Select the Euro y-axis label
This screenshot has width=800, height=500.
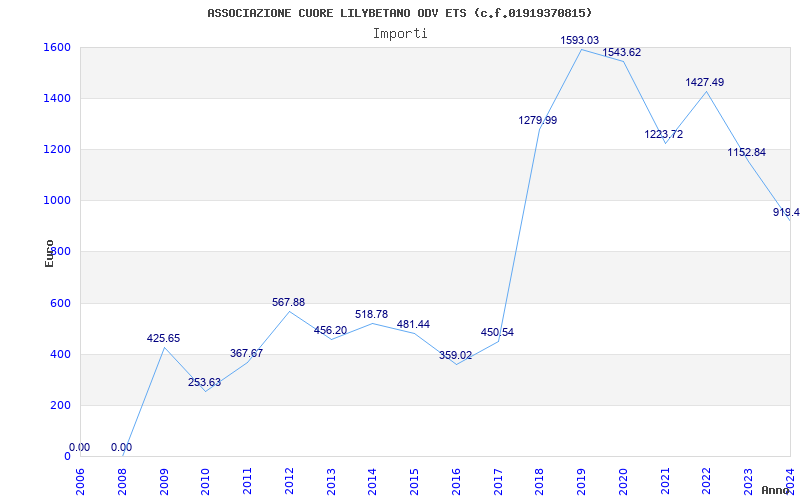[x=49, y=253]
